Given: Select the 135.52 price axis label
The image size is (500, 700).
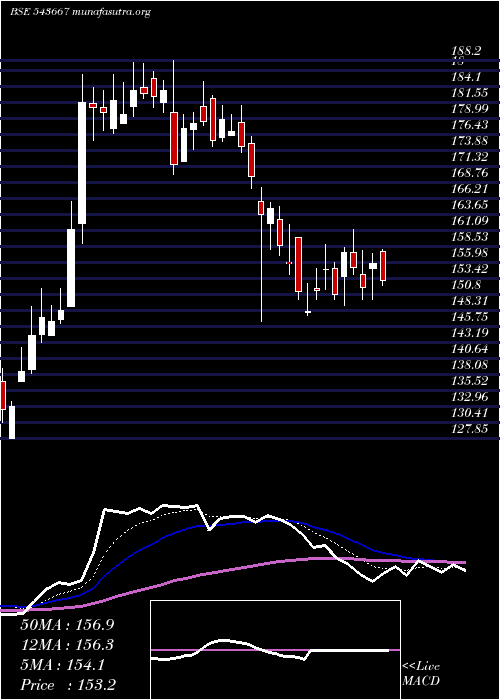Looking at the screenshot, I should [469, 381].
